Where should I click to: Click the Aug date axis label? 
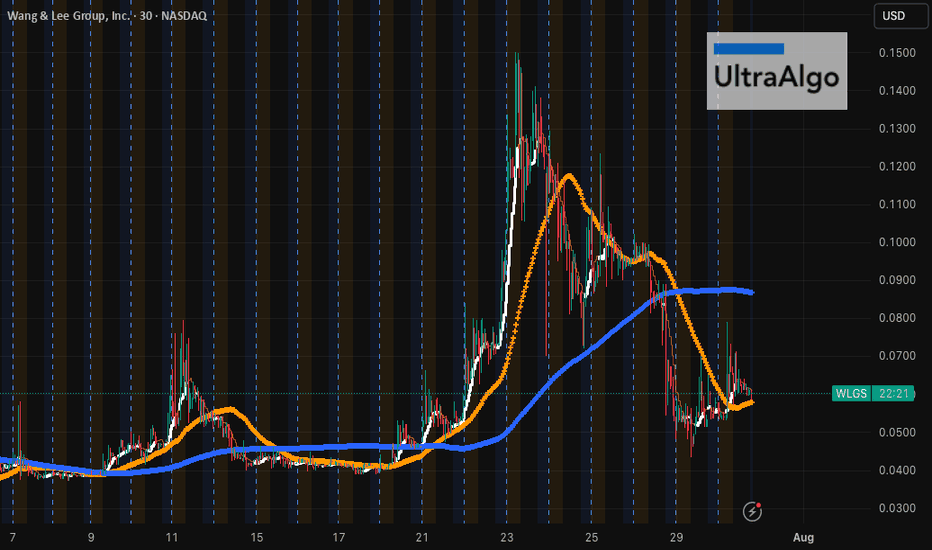803,538
